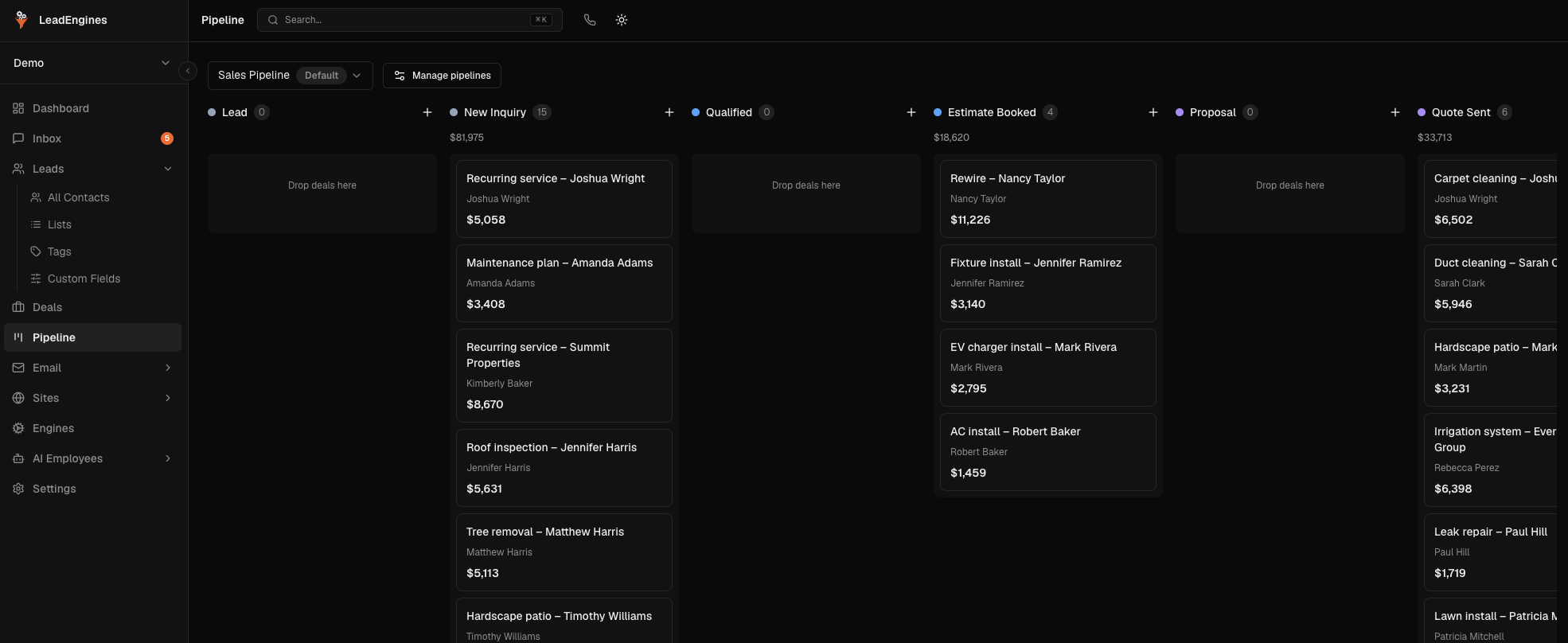Expand the Sites submenu chevron
Screen dimensions: 1568x643
(168, 398)
